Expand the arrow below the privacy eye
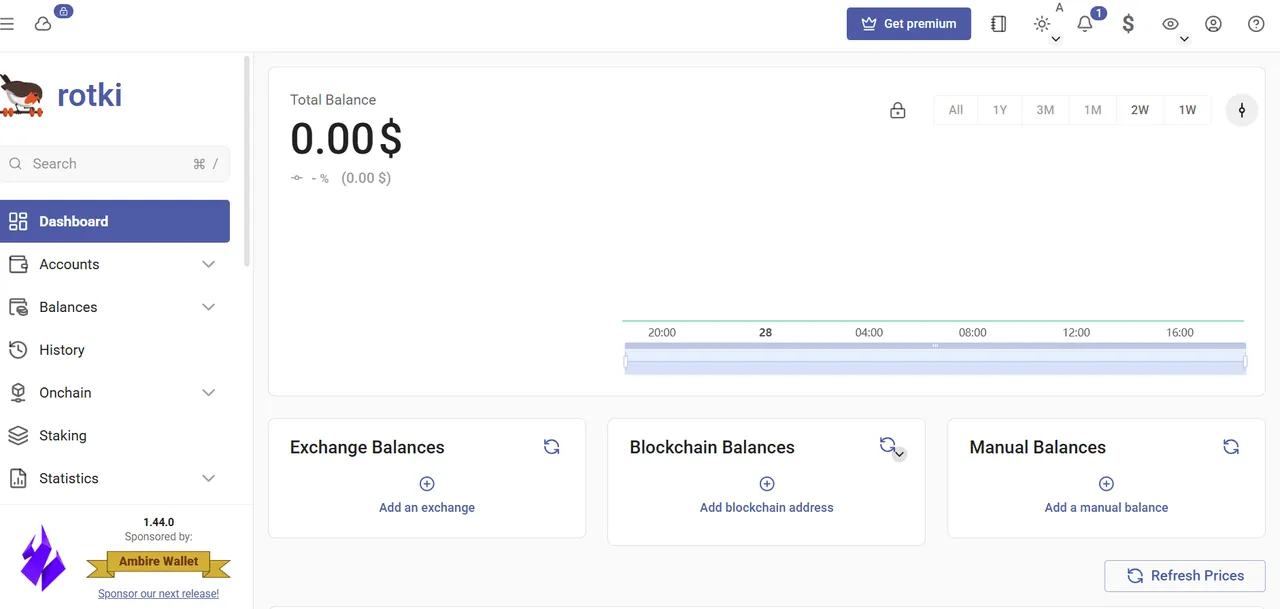The height and width of the screenshot is (609, 1280). [1184, 40]
